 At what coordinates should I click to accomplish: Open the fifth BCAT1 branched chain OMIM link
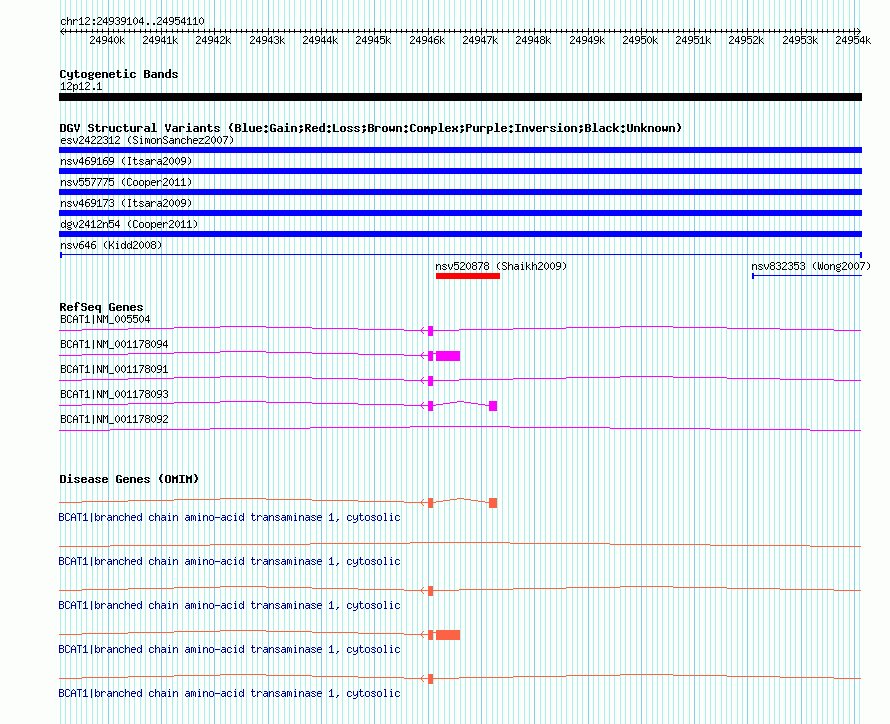pos(229,693)
